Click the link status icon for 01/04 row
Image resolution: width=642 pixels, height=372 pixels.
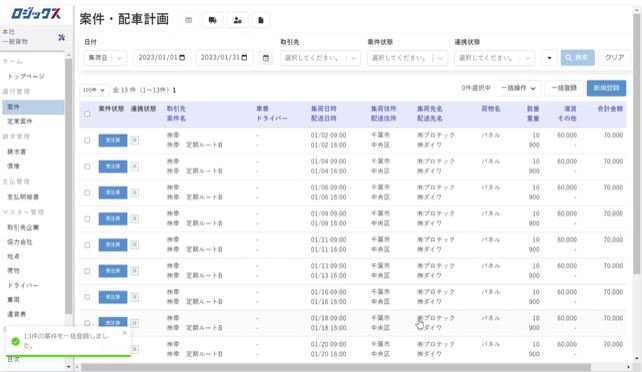135,167
